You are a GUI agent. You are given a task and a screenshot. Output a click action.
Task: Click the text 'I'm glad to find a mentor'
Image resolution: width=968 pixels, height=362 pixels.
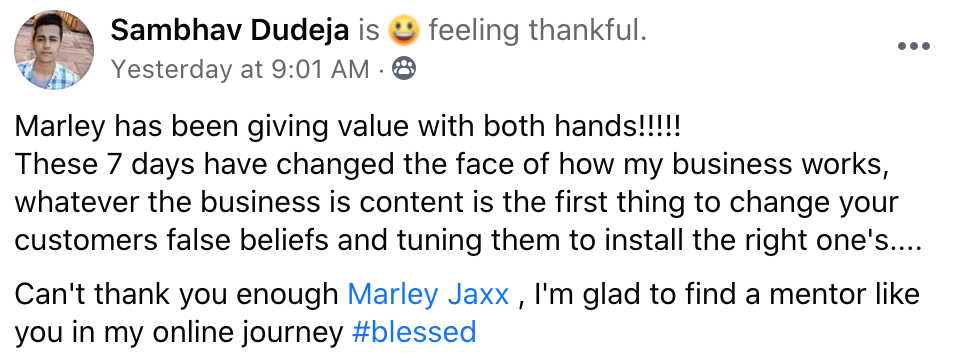pyautogui.click(x=696, y=295)
